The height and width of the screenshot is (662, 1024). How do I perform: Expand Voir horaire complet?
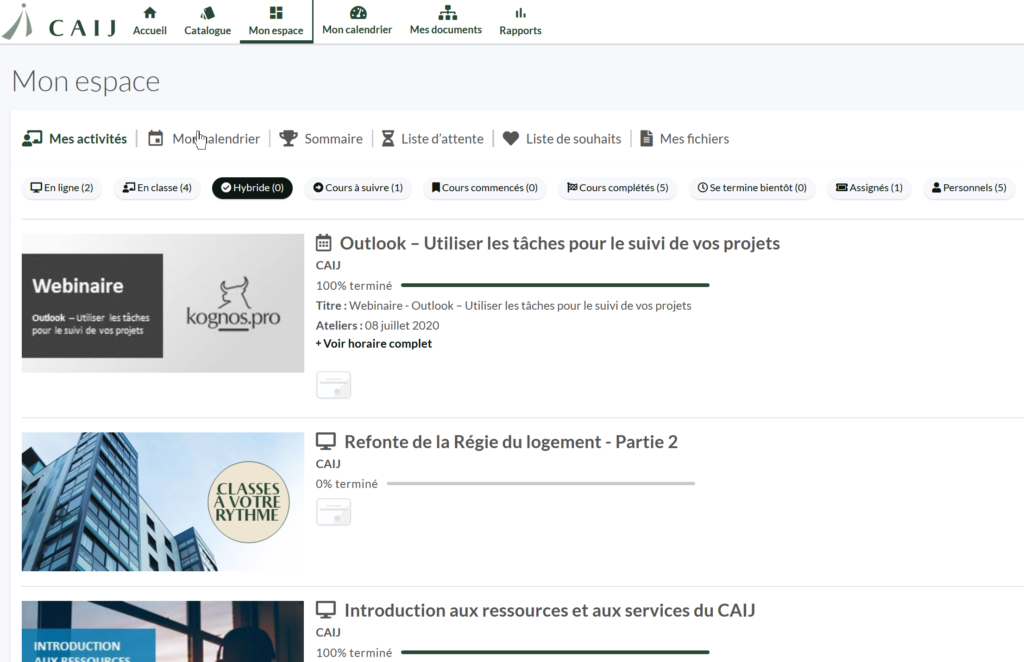[x=374, y=344]
